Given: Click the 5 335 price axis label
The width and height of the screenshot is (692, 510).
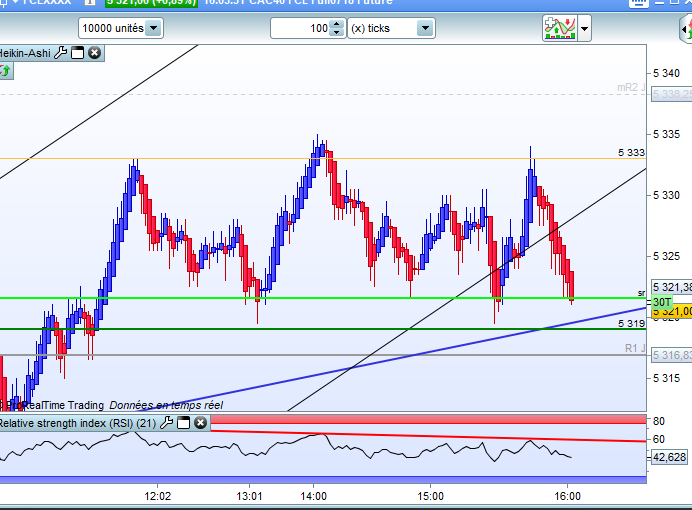Looking at the screenshot, I should [x=666, y=134].
